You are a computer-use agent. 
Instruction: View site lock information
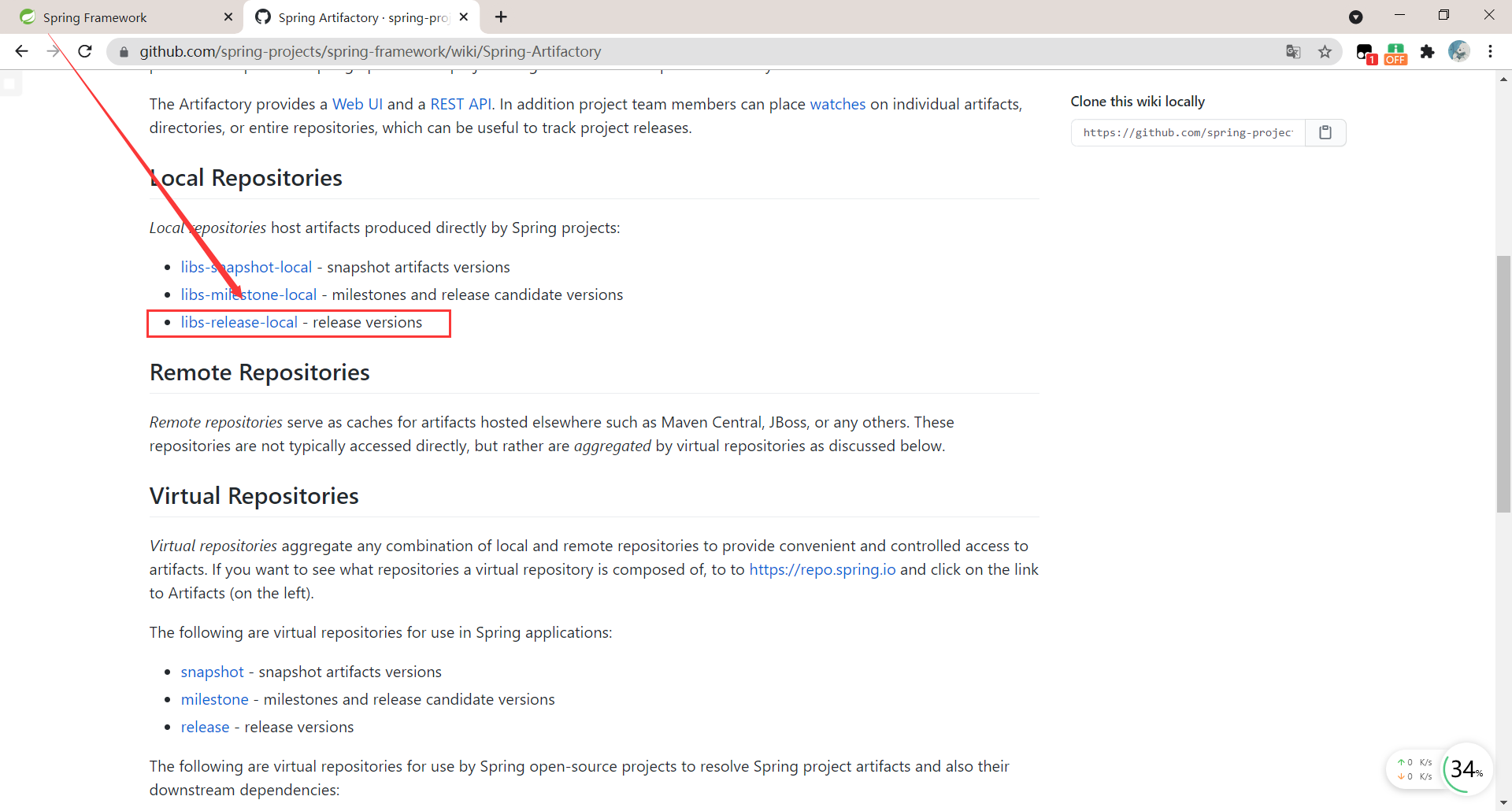click(x=124, y=52)
